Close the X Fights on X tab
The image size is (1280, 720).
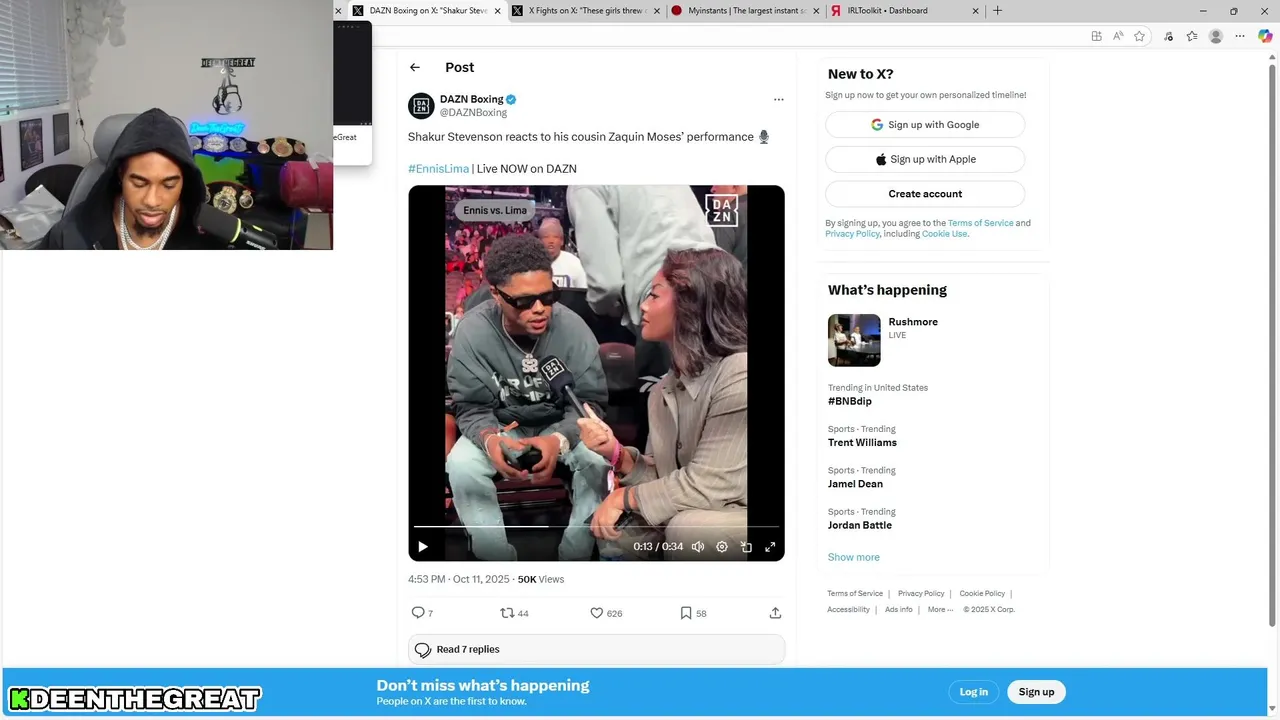(x=657, y=11)
